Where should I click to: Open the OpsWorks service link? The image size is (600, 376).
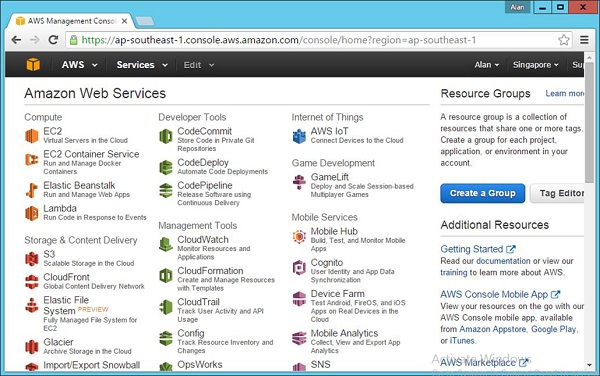click(x=199, y=364)
